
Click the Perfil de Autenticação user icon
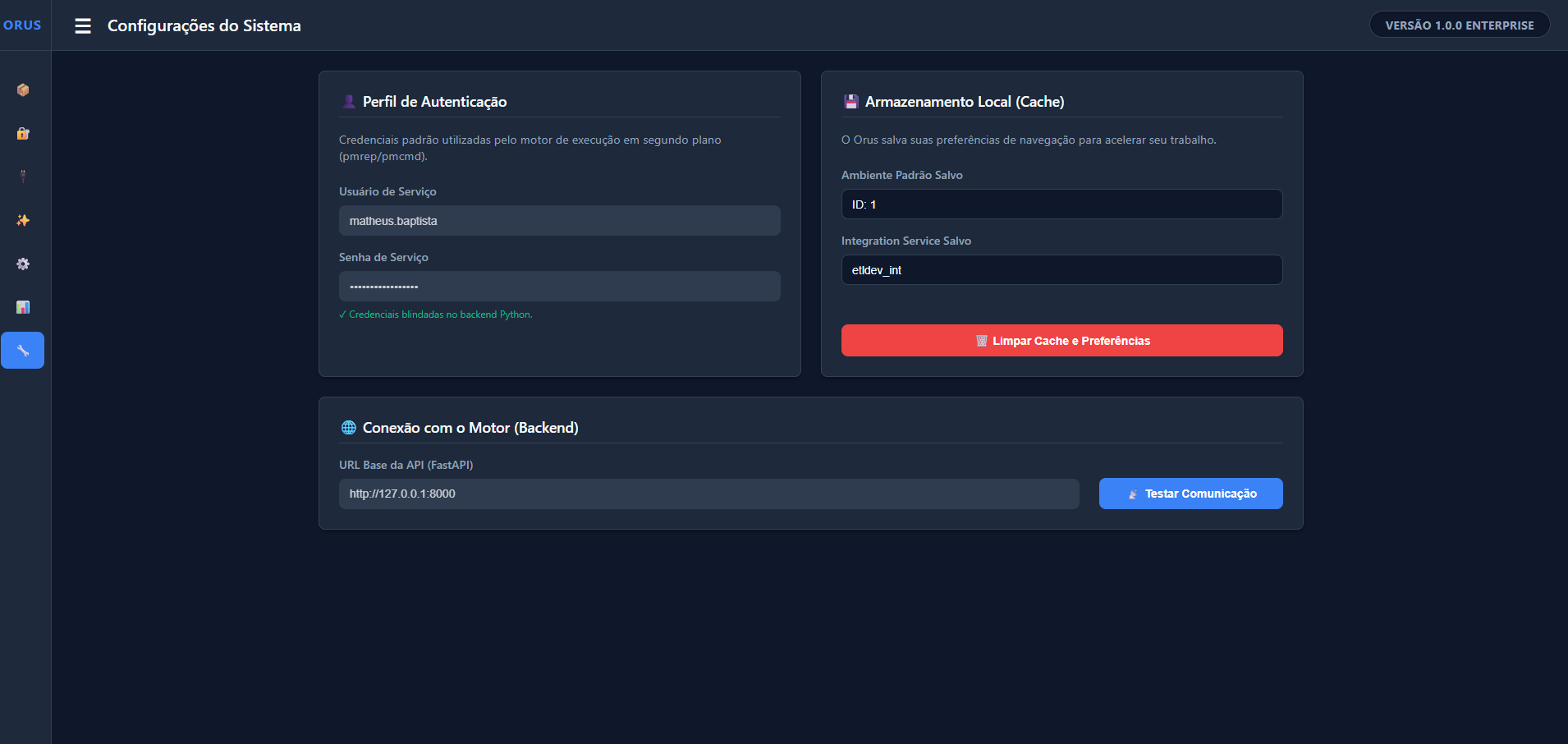pyautogui.click(x=348, y=102)
